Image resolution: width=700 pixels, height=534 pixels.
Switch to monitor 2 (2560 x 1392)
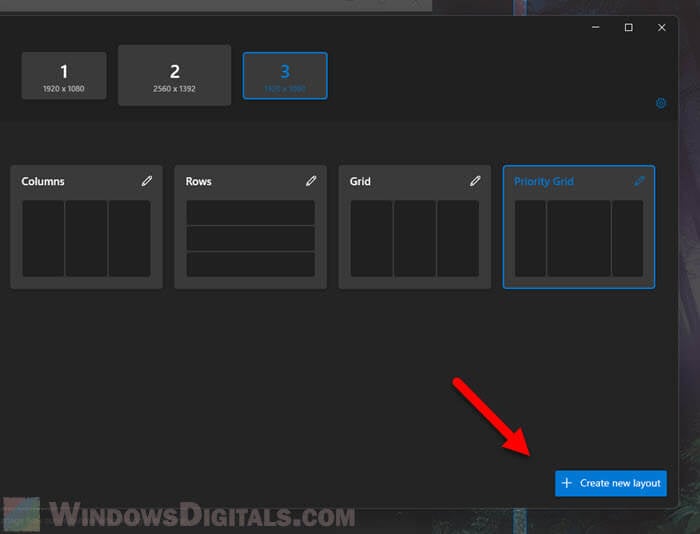tap(175, 75)
